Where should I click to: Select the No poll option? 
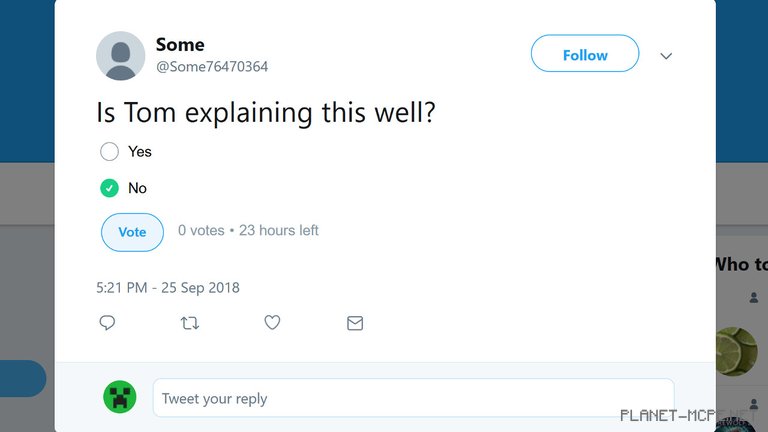click(110, 188)
